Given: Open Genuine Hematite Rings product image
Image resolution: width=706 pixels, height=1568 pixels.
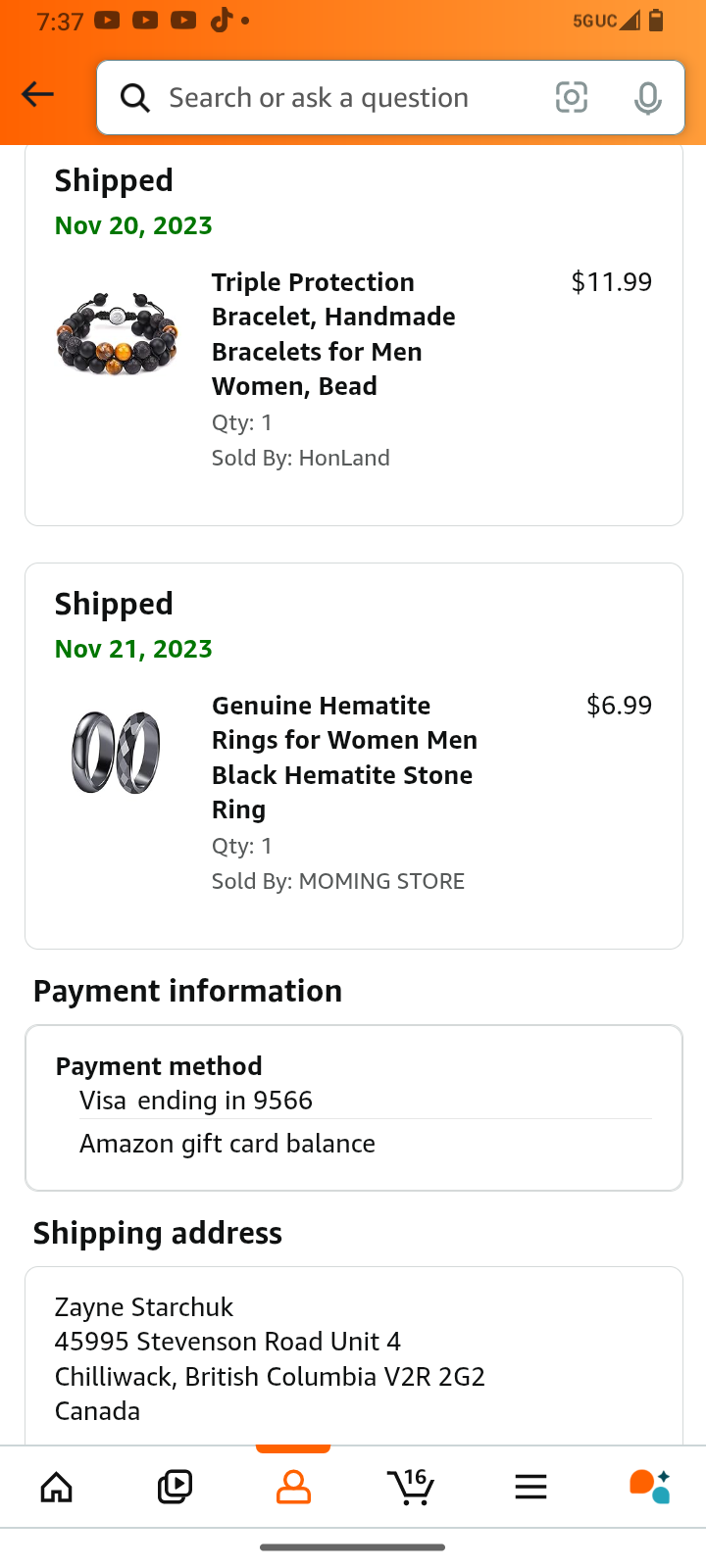Looking at the screenshot, I should coord(116,753).
